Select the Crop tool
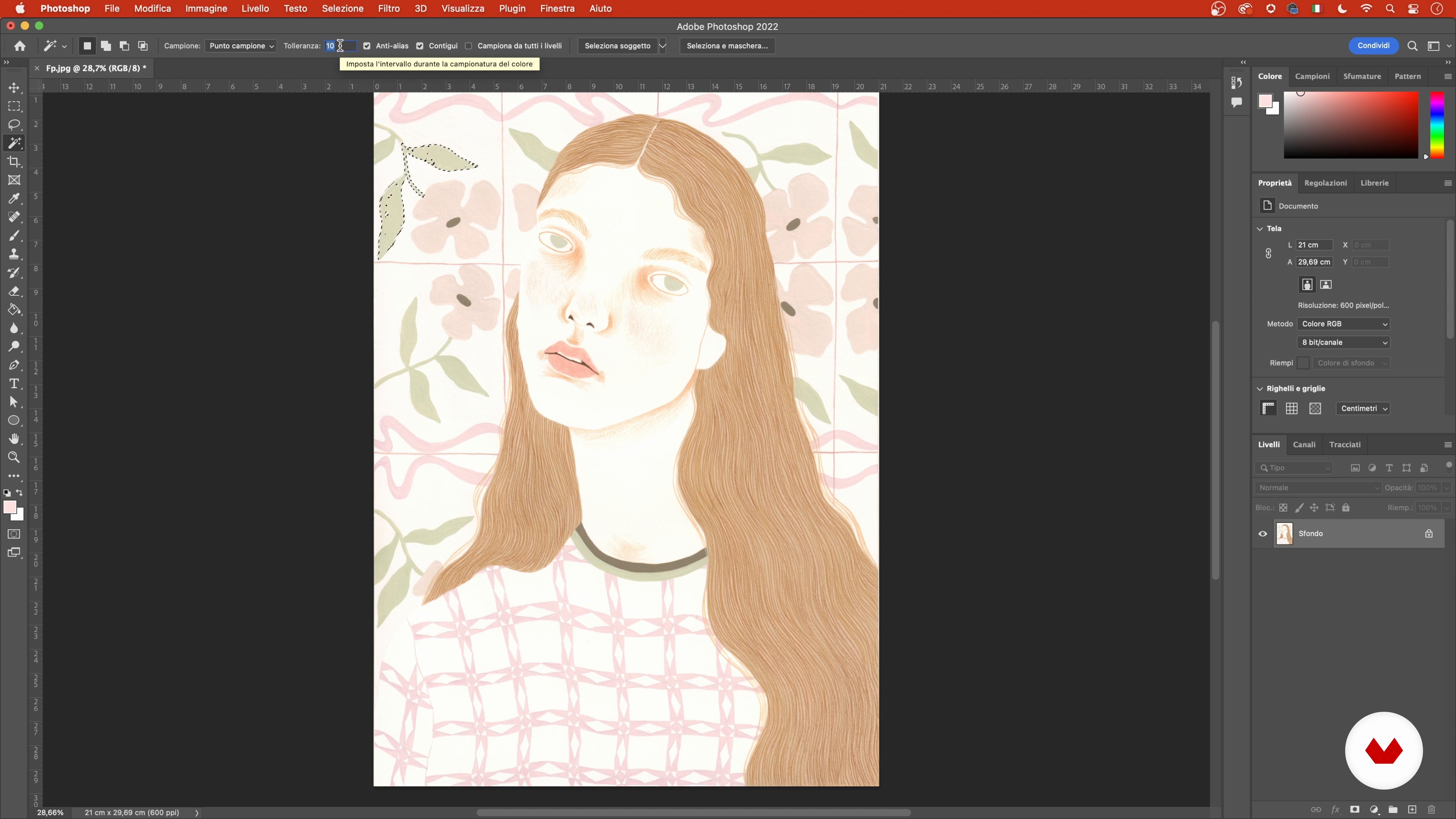This screenshot has width=1456, height=819. point(14,162)
